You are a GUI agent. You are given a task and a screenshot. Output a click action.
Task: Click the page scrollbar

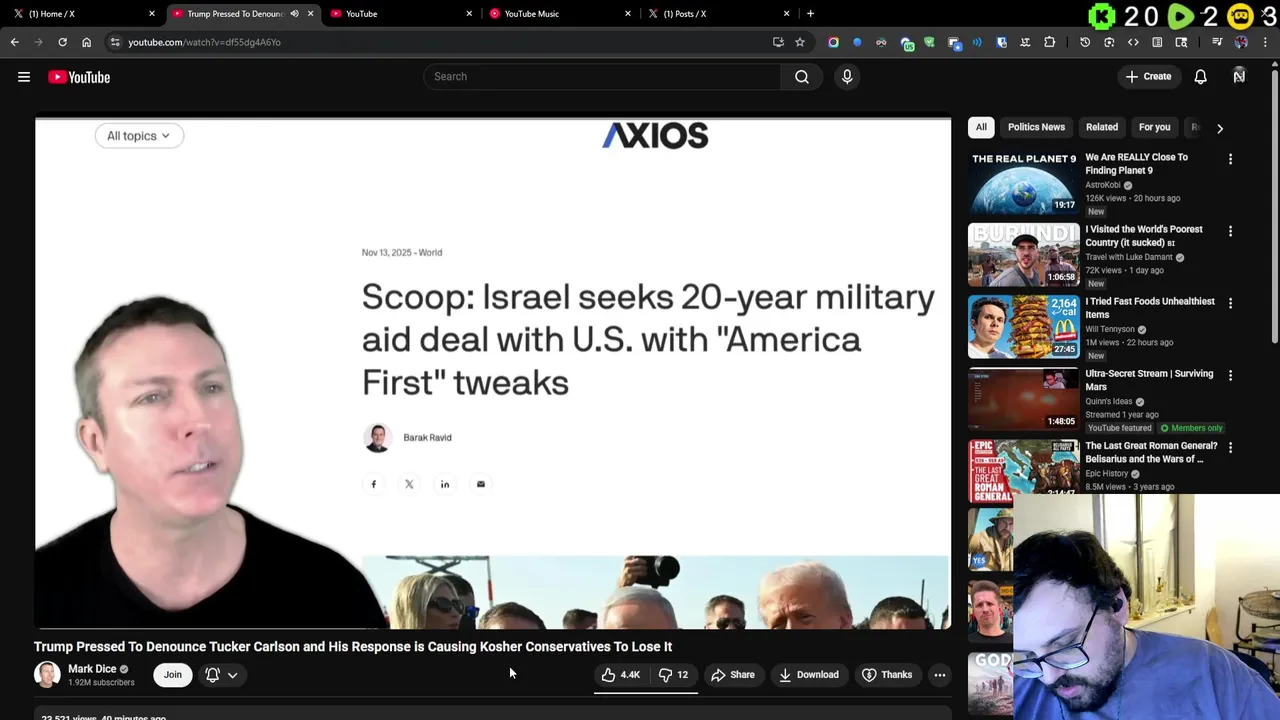[x=1275, y=205]
